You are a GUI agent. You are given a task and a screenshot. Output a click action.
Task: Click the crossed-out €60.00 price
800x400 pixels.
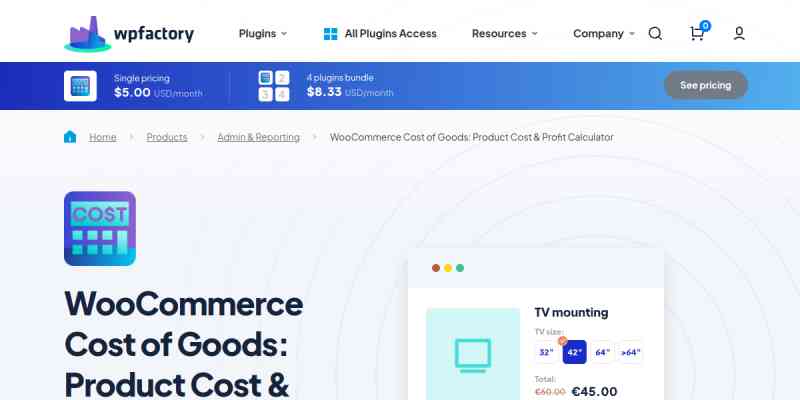point(549,392)
